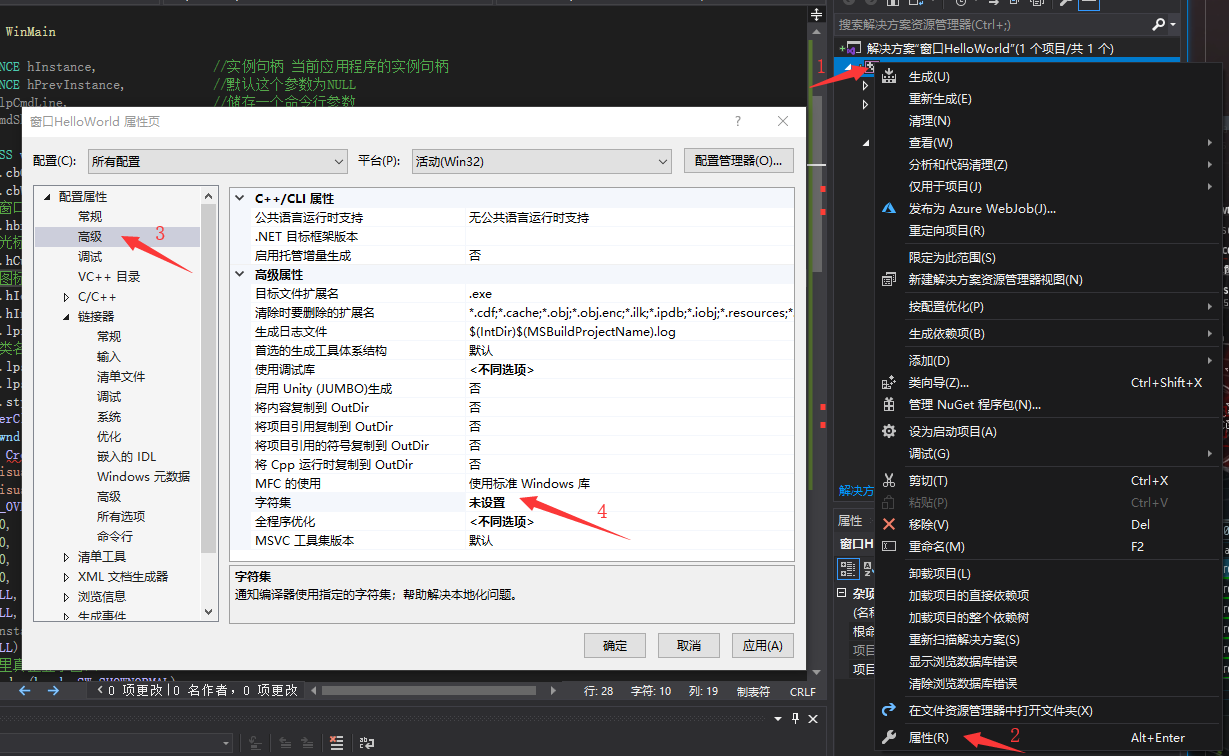Click the wrench icon next to 属性(R)
Screen dimensions: 1229x756
pyautogui.click(x=888, y=738)
